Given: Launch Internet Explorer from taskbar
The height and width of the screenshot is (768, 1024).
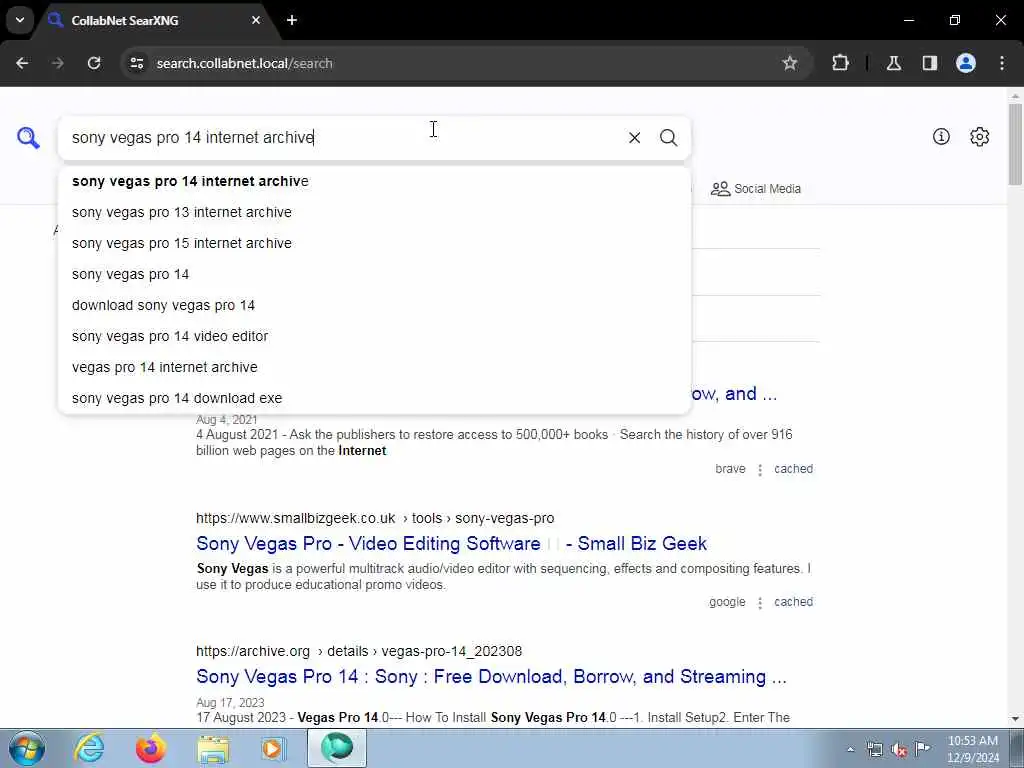Looking at the screenshot, I should (88, 748).
